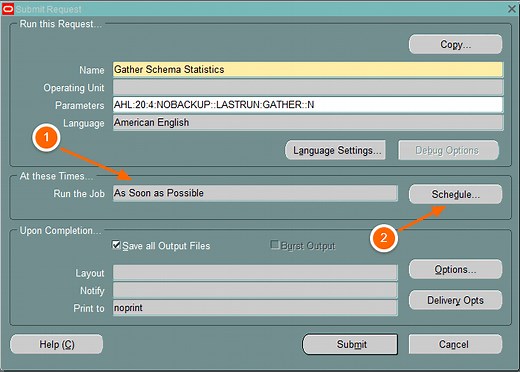520x372 pixels.
Task: Open Language Settings...
Action: (336, 150)
